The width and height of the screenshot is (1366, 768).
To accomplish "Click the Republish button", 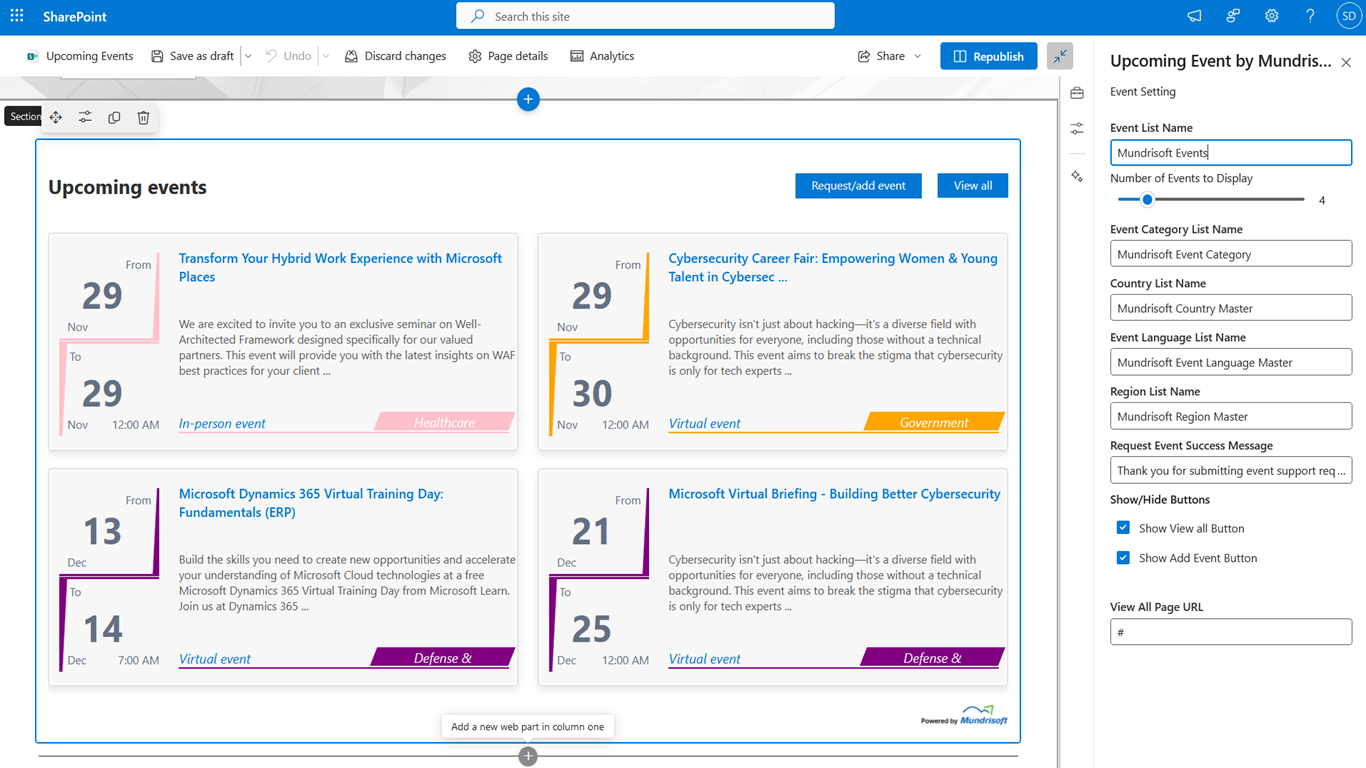I will click(988, 56).
